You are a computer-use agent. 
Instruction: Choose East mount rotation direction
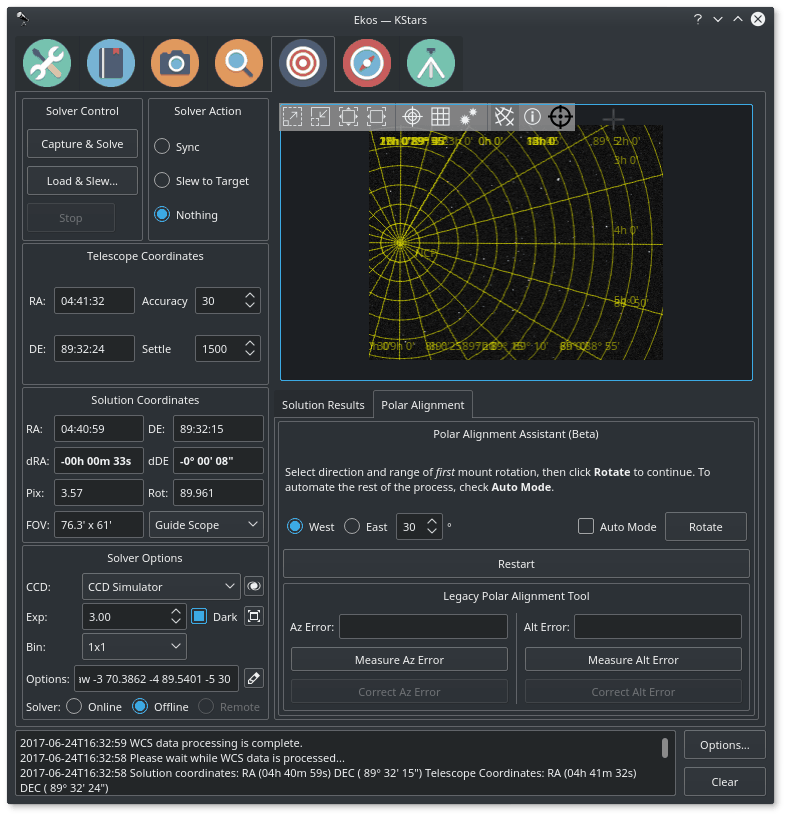pyautogui.click(x=352, y=527)
